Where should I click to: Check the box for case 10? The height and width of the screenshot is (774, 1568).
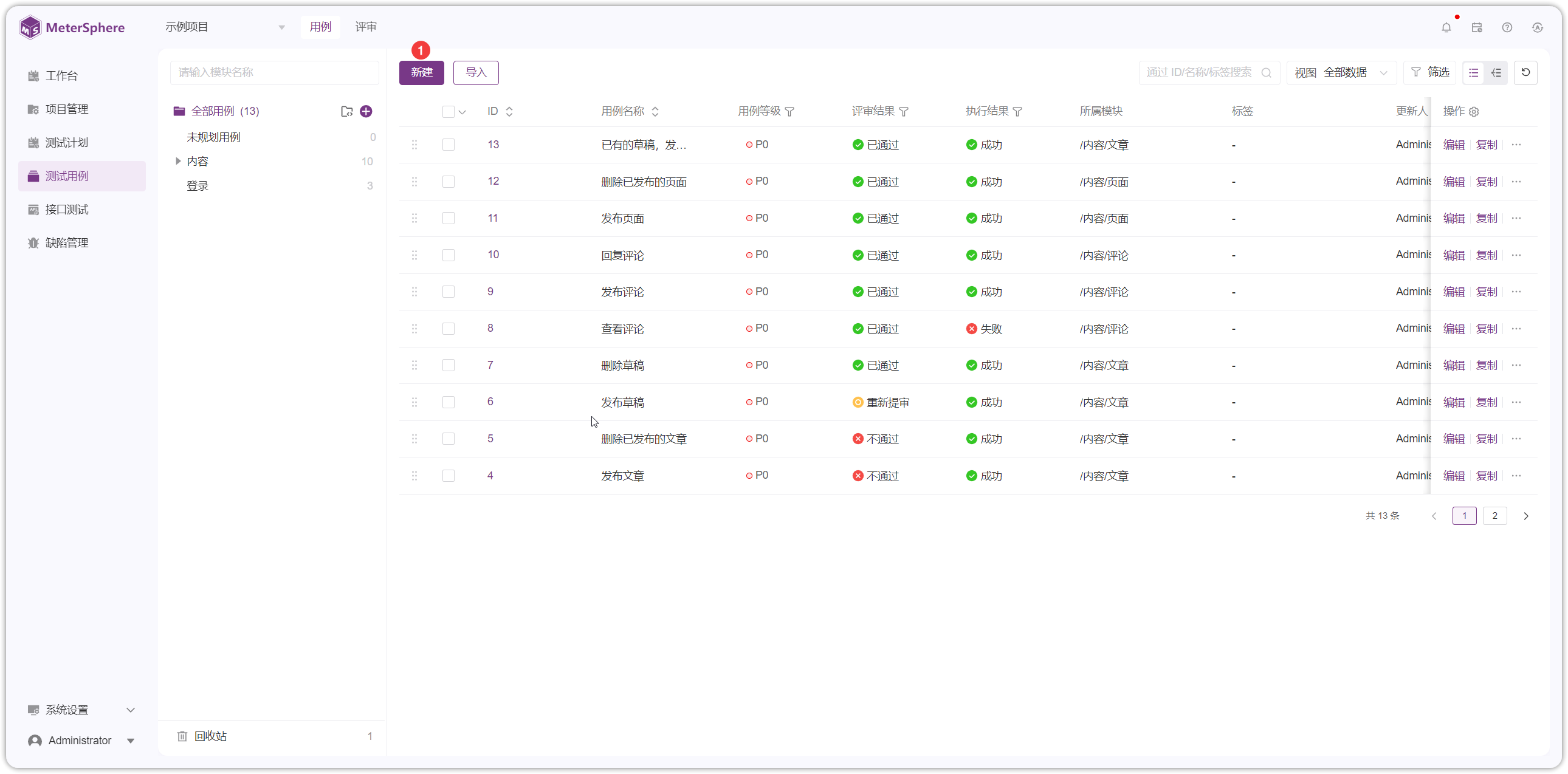click(x=449, y=255)
